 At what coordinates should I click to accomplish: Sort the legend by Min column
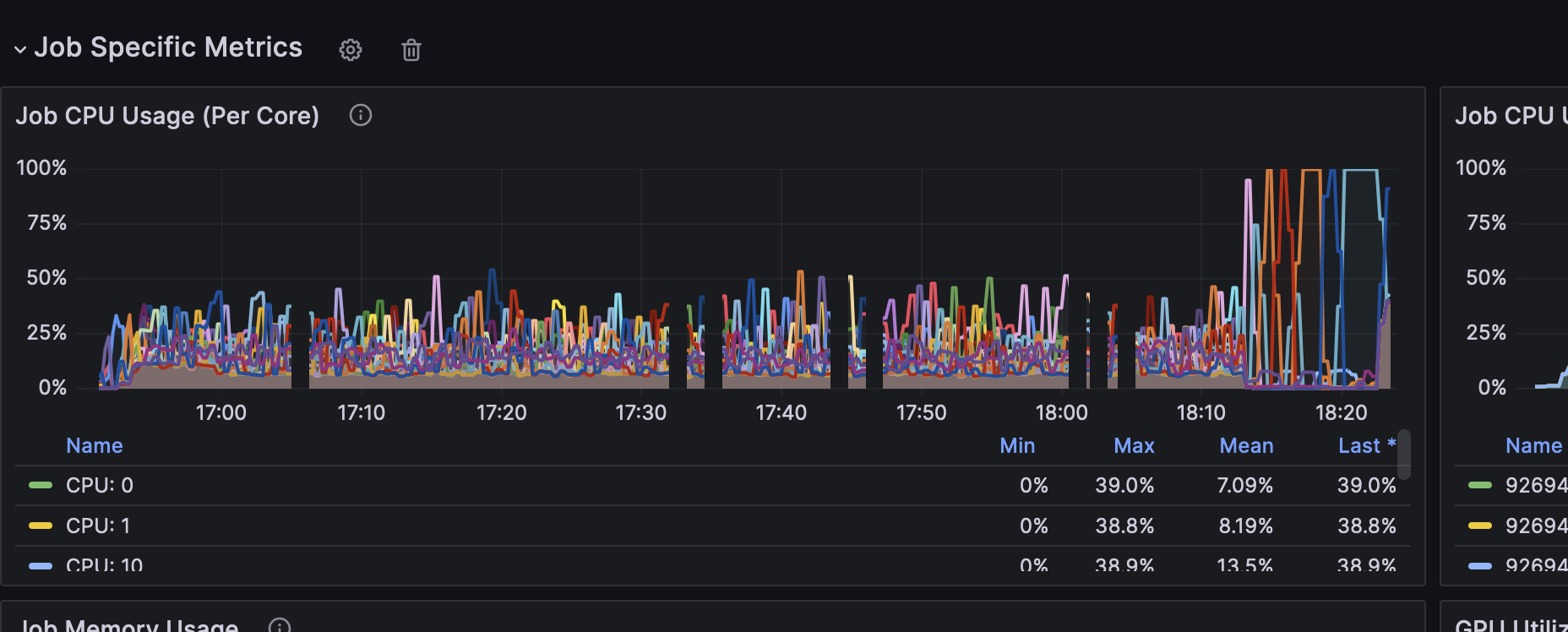[x=1017, y=445]
